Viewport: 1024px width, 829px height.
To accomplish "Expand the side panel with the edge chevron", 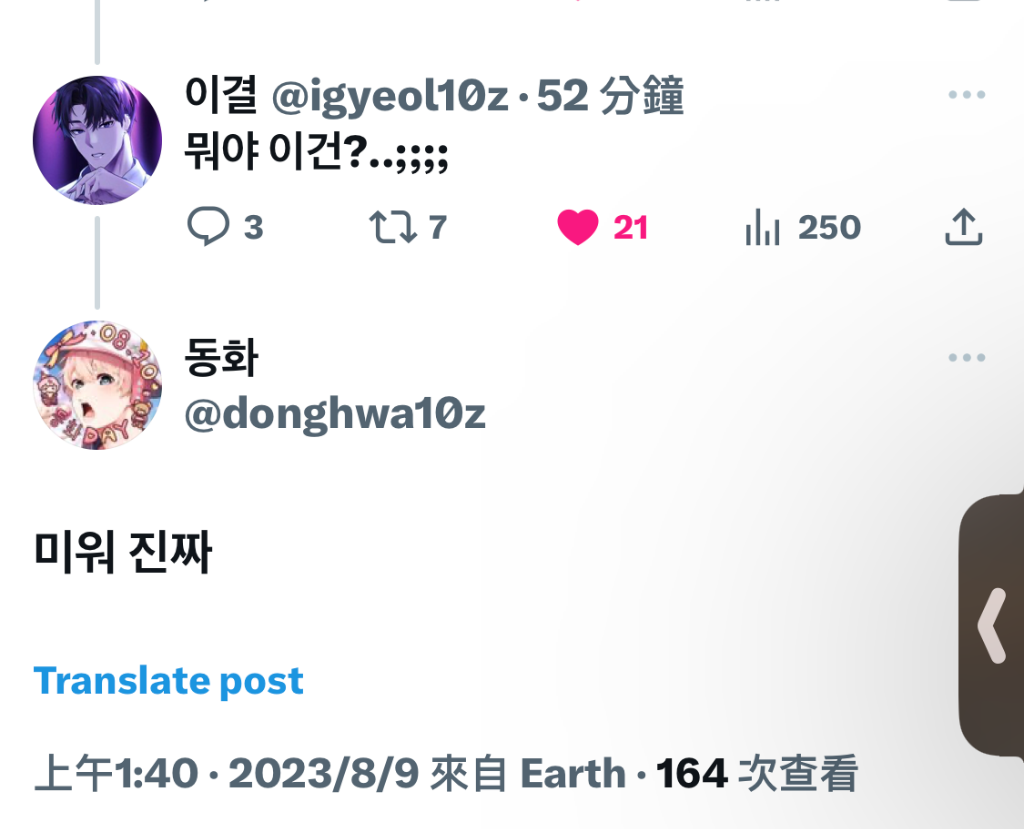I will pos(991,626).
